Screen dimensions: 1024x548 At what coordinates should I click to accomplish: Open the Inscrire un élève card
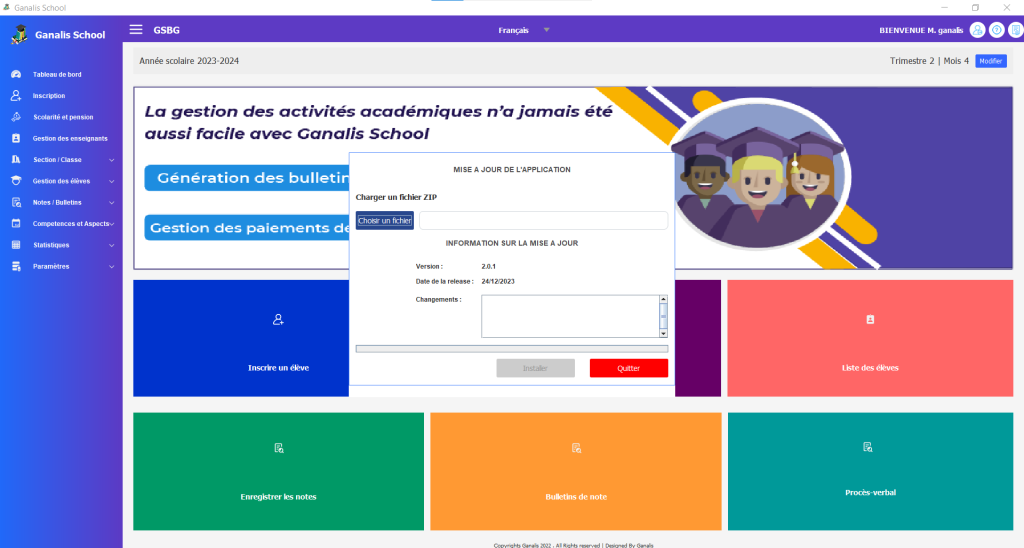tap(241, 338)
